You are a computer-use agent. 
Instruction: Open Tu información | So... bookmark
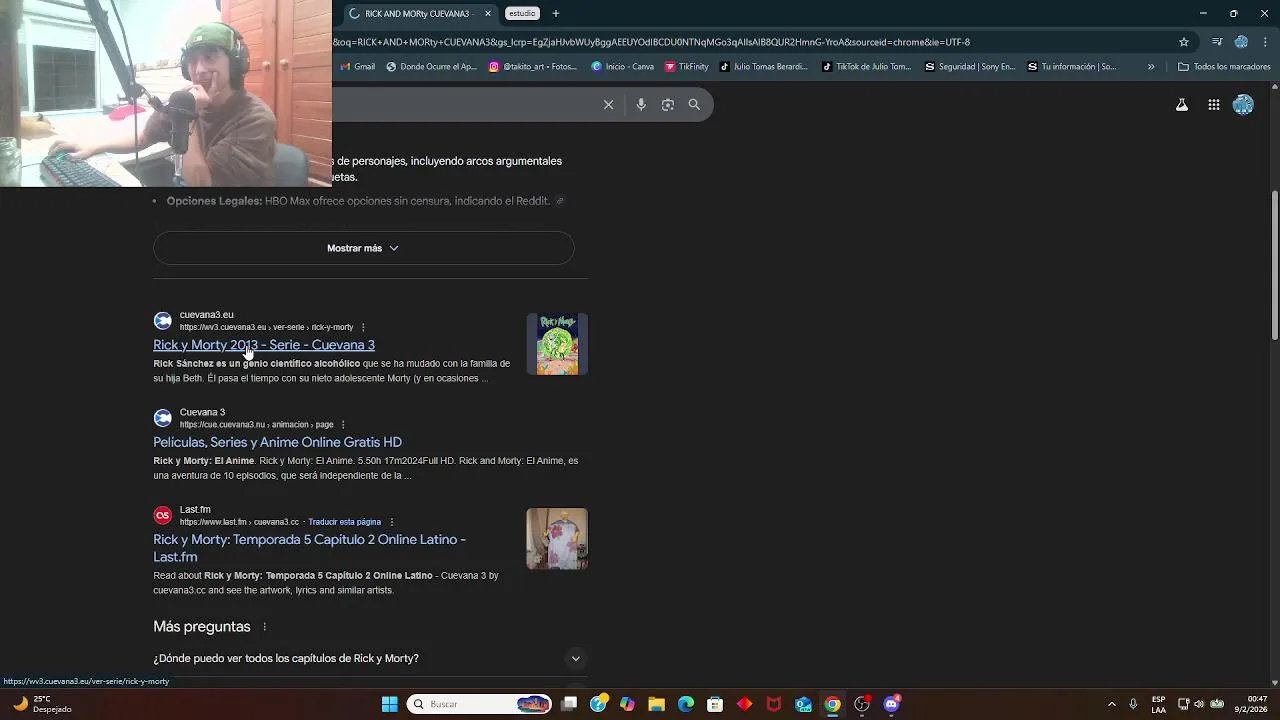point(1072,67)
